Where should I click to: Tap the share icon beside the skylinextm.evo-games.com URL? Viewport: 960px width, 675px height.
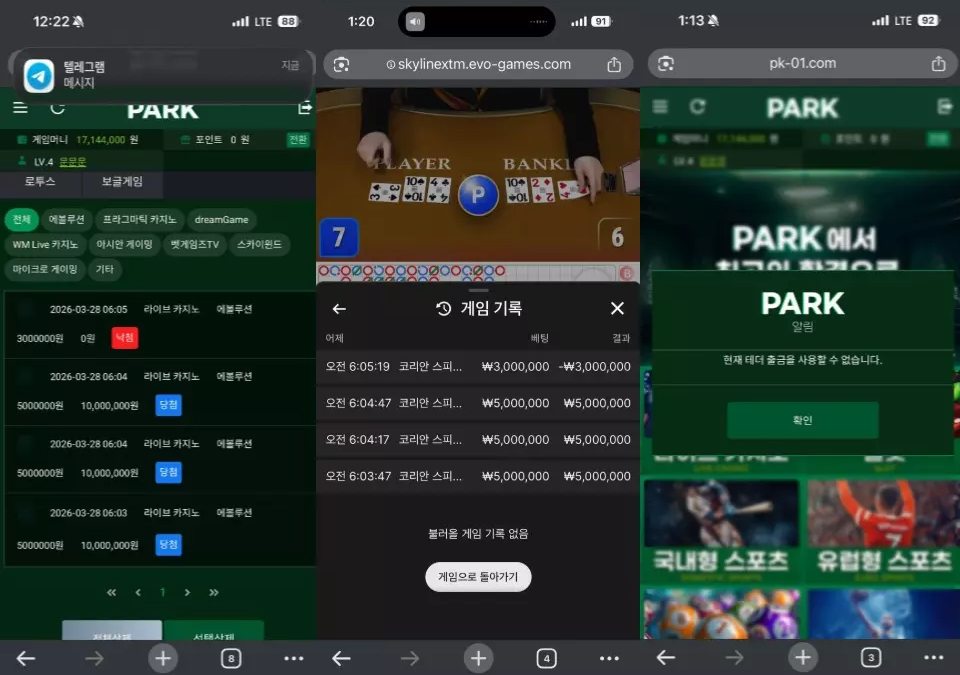[x=614, y=64]
